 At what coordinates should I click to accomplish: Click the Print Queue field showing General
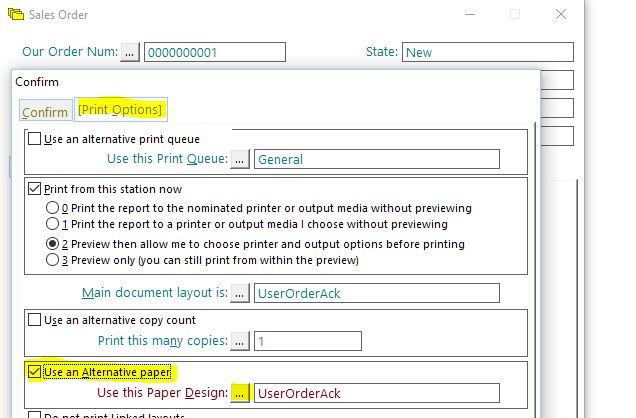(x=377, y=159)
